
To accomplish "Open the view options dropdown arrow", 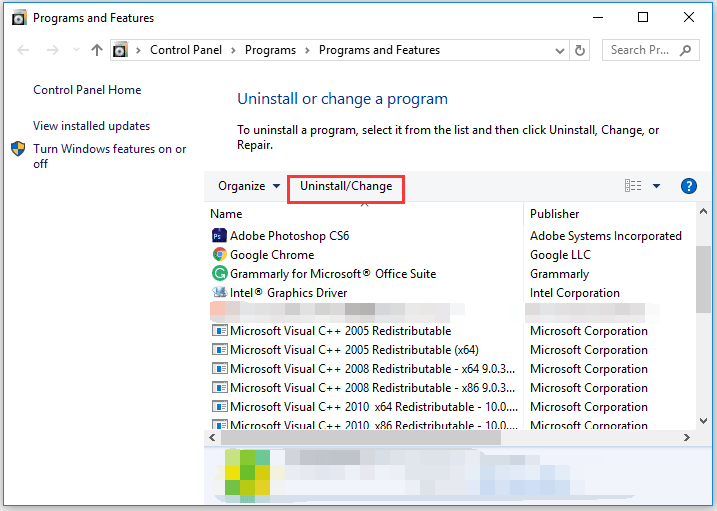I will pyautogui.click(x=656, y=186).
